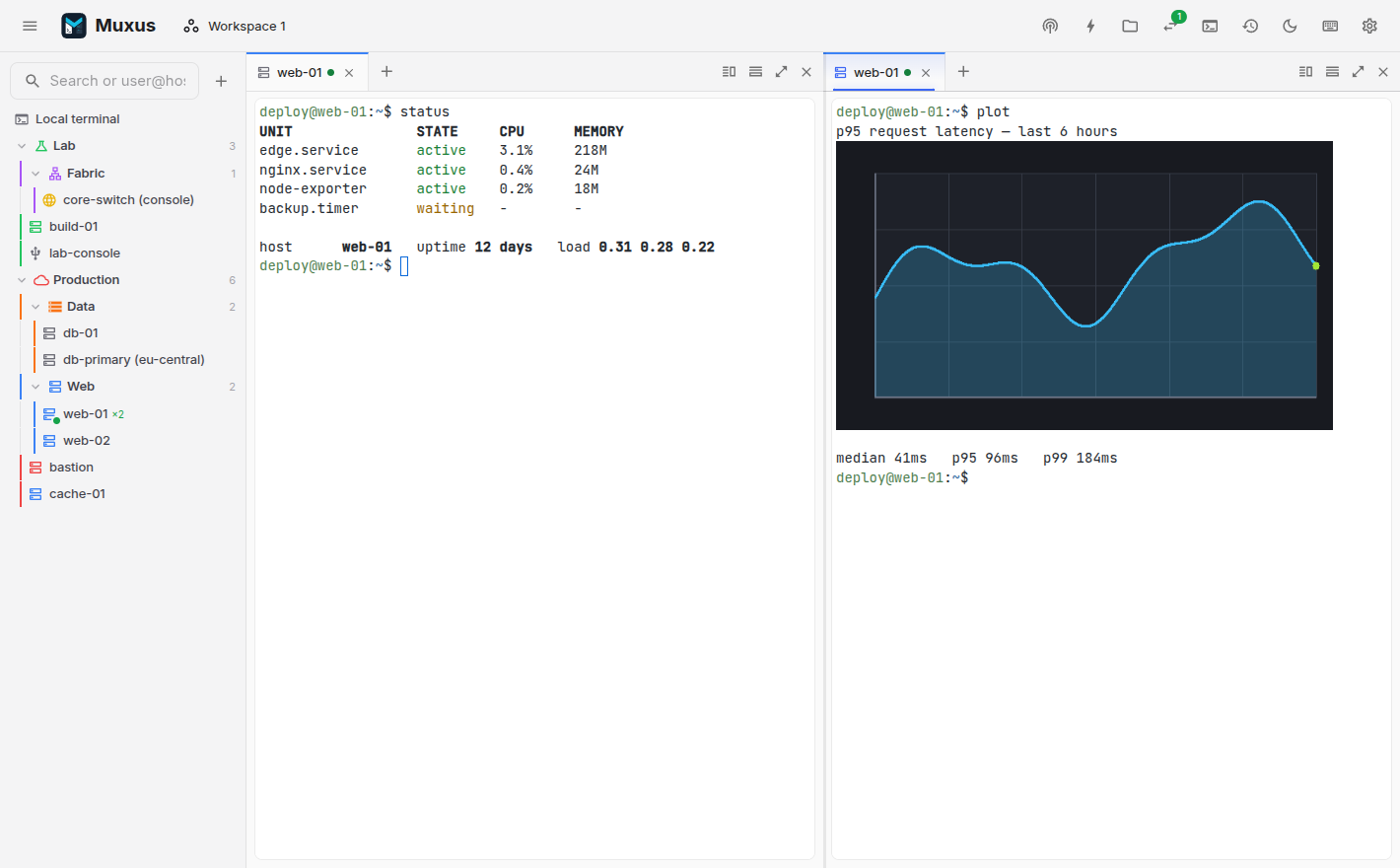Collapse the Fabric folder chevron
The height and width of the screenshot is (868, 1400).
click(x=35, y=173)
